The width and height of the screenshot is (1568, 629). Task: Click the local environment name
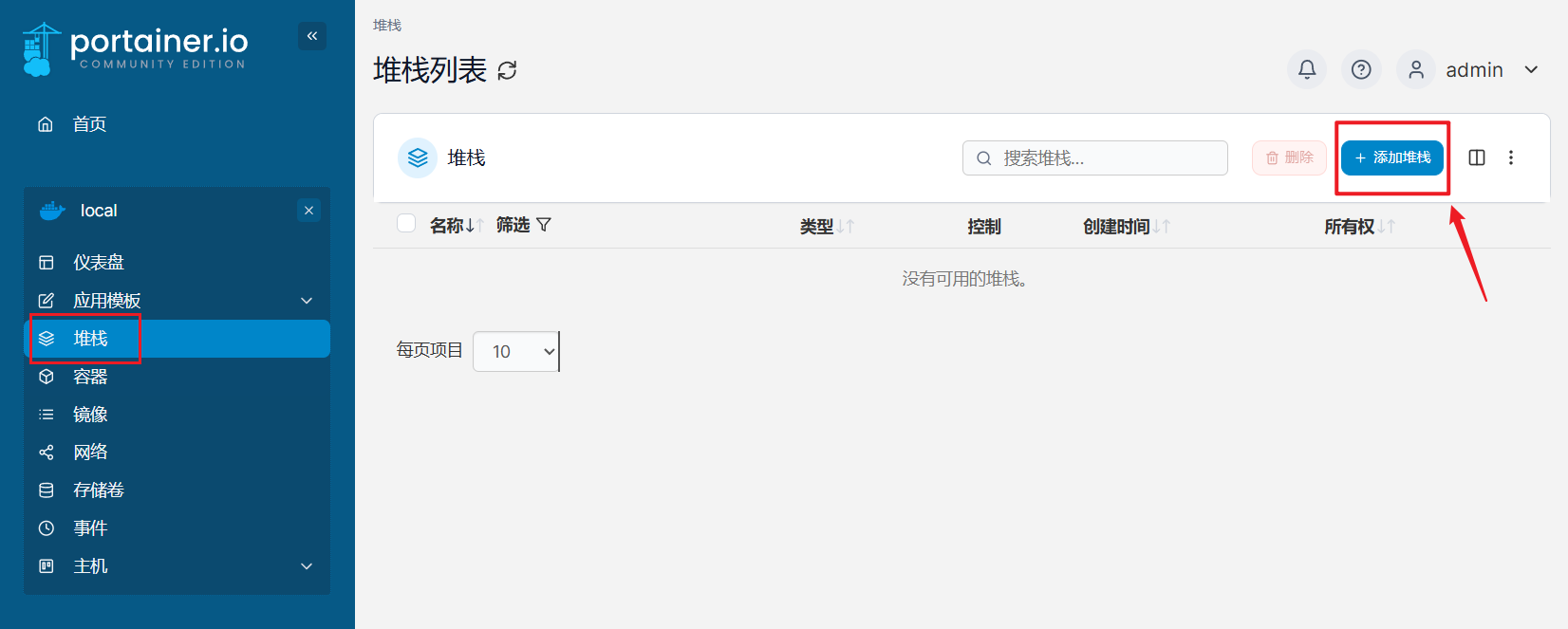99,211
